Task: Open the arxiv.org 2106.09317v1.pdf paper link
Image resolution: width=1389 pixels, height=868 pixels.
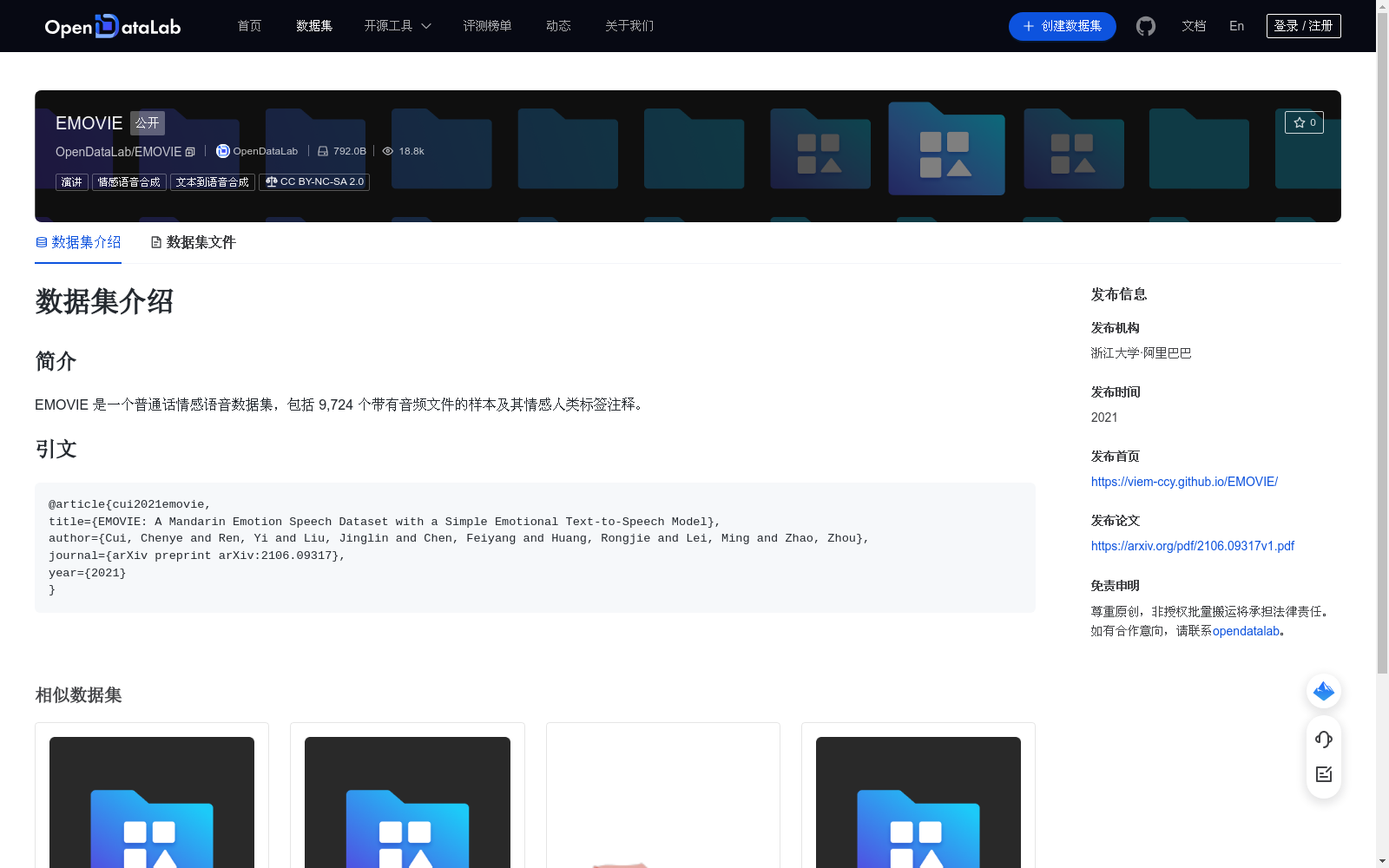Action: [1193, 546]
